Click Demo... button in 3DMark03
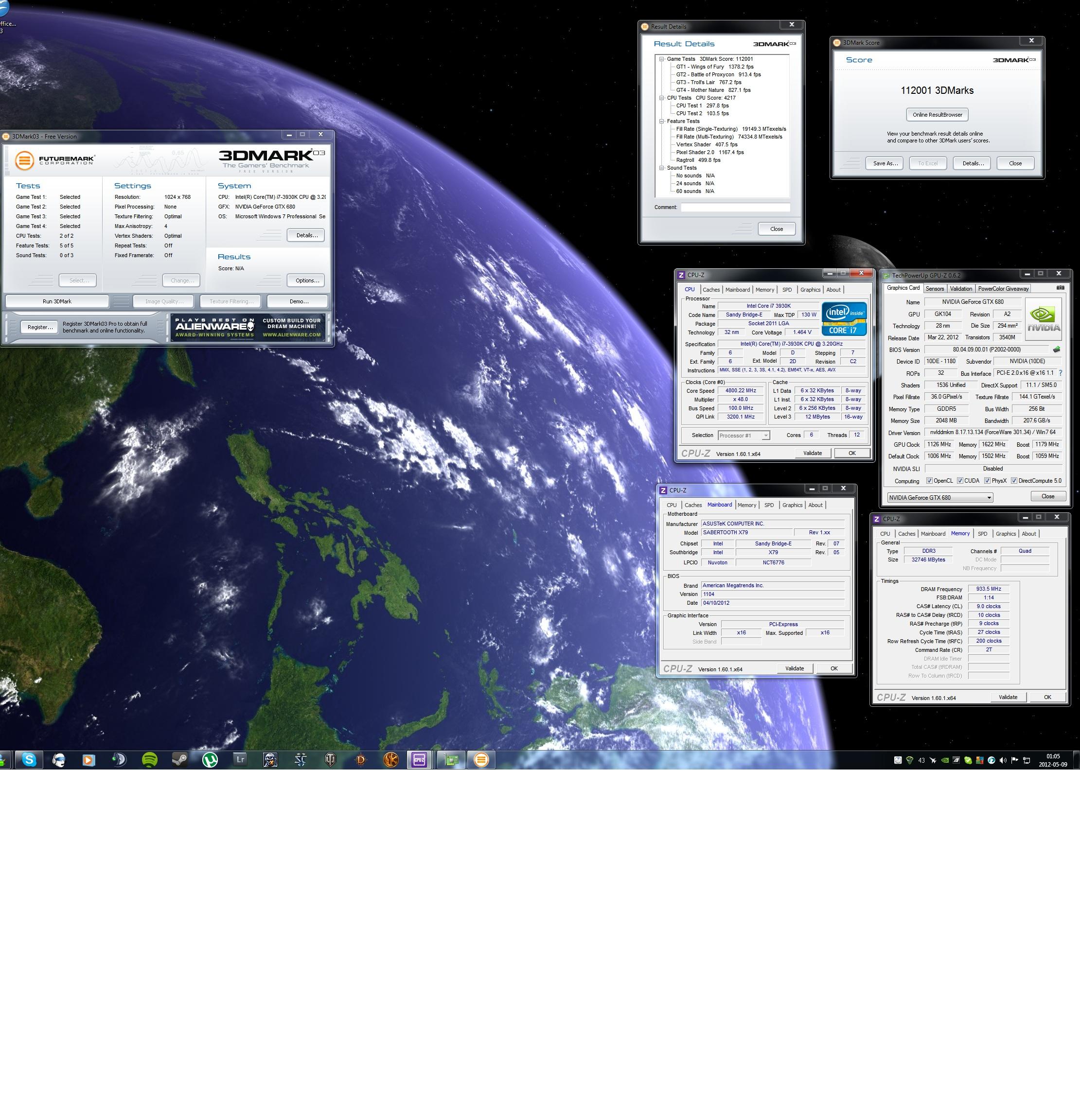 (299, 301)
